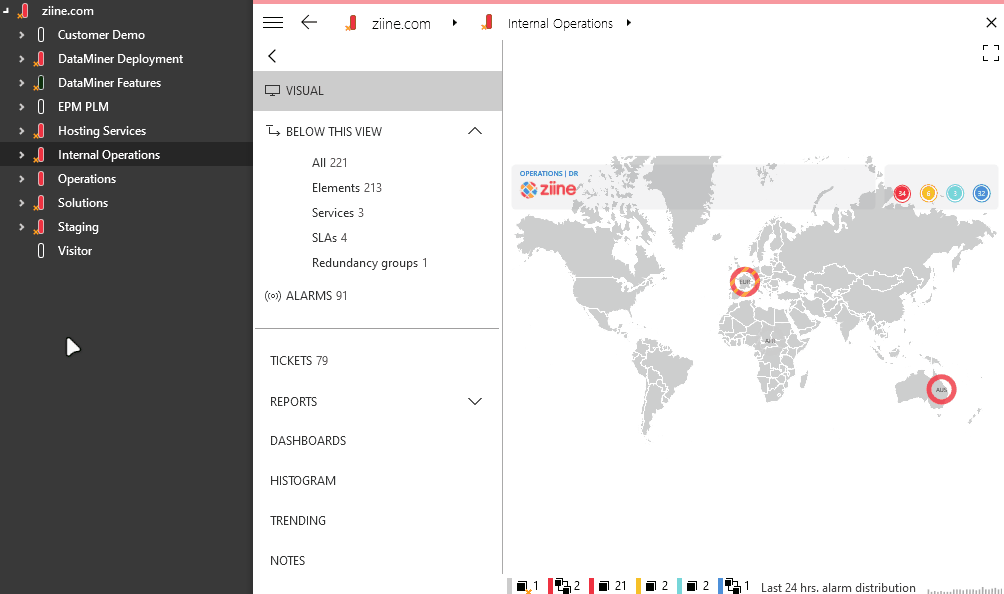Collapse the Below This View section
Screen dimensions: 1004x594
click(x=474, y=131)
